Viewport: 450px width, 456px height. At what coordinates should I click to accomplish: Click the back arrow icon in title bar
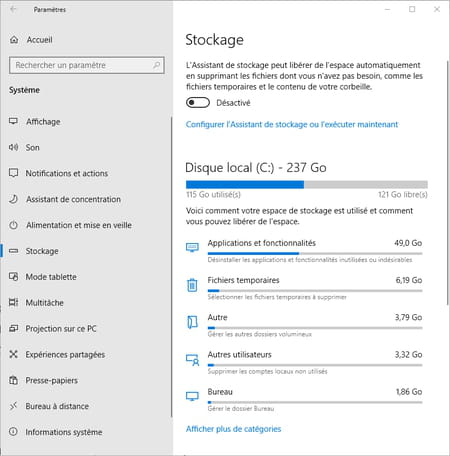pos(13,9)
